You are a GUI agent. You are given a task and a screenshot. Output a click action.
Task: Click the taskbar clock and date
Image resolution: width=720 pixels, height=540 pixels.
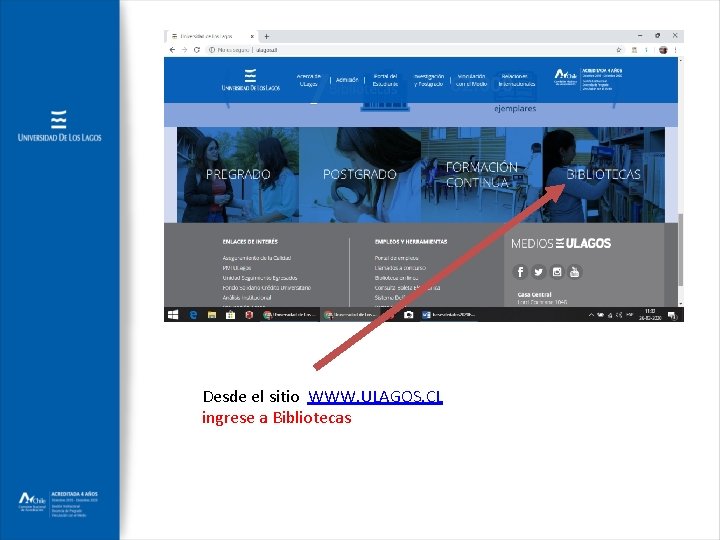pyautogui.click(x=649, y=315)
